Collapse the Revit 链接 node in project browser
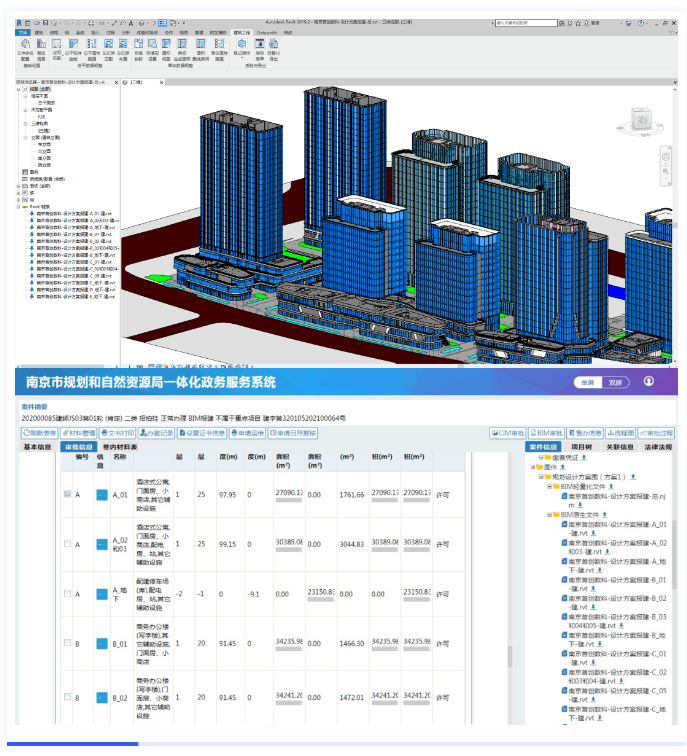 [19, 206]
